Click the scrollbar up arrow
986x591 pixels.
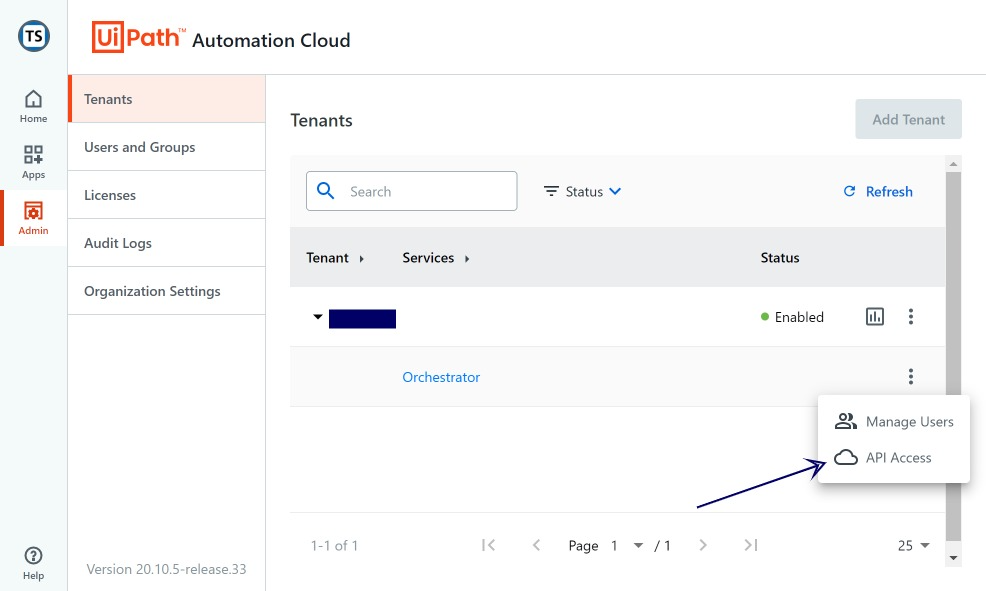(x=953, y=163)
